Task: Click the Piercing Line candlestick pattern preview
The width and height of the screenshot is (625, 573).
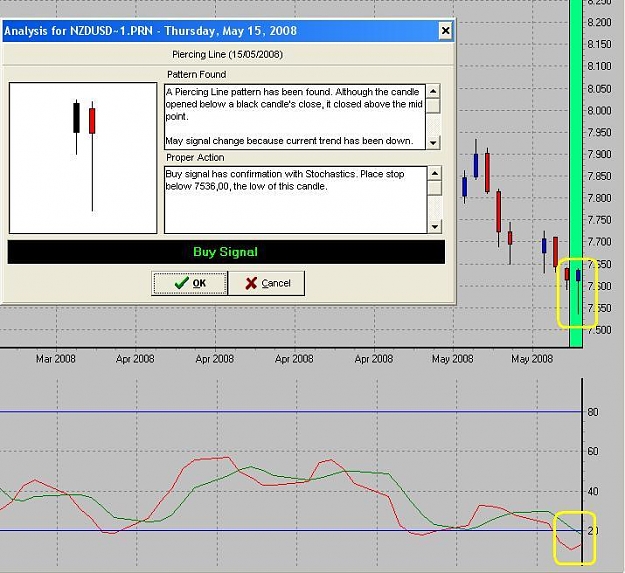Action: [83, 158]
